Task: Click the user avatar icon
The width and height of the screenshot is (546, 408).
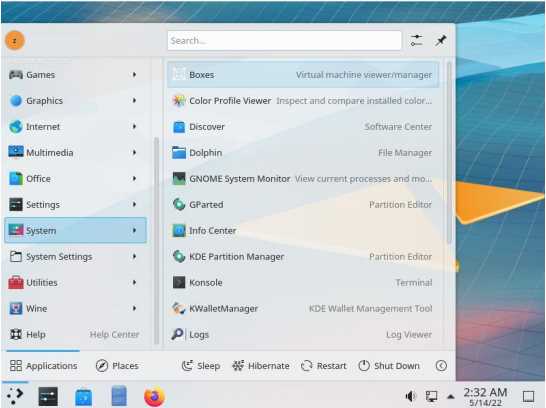Action: tap(15, 40)
